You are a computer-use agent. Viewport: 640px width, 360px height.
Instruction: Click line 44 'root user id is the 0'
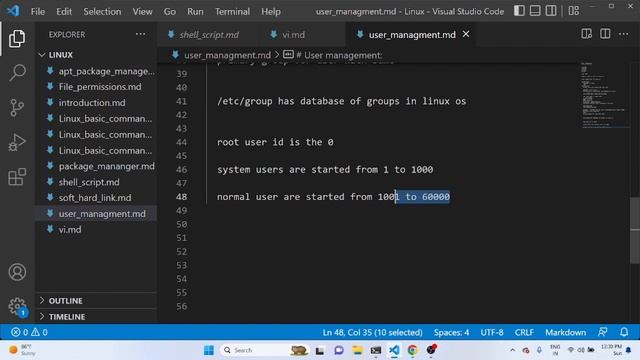click(x=275, y=142)
